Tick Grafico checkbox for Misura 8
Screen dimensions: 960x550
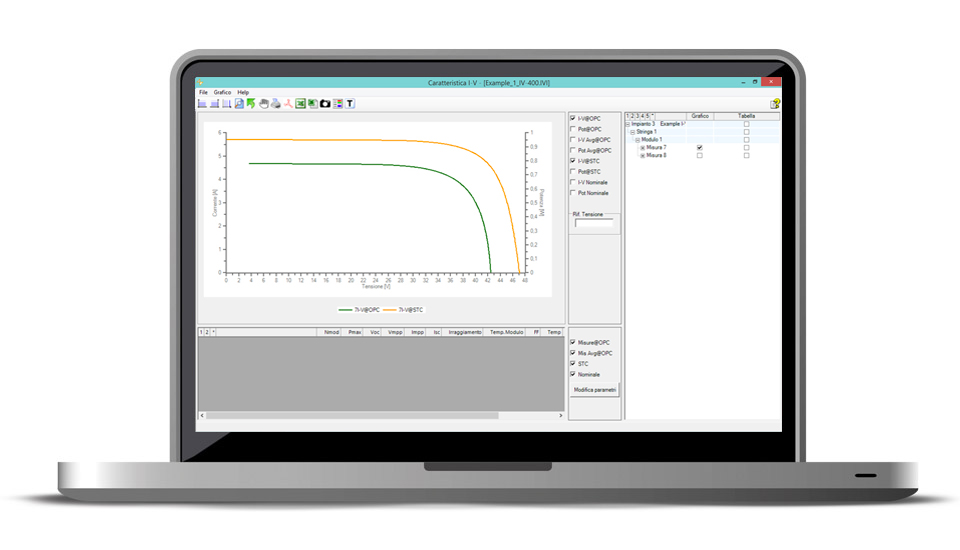699,155
